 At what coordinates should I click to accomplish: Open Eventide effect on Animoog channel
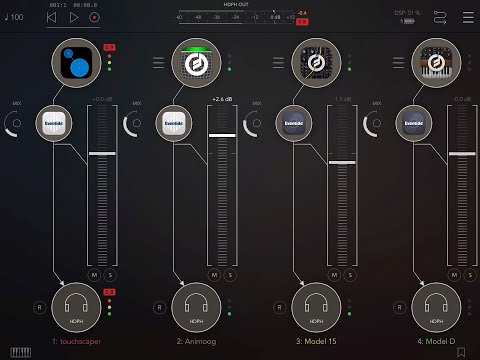174,123
